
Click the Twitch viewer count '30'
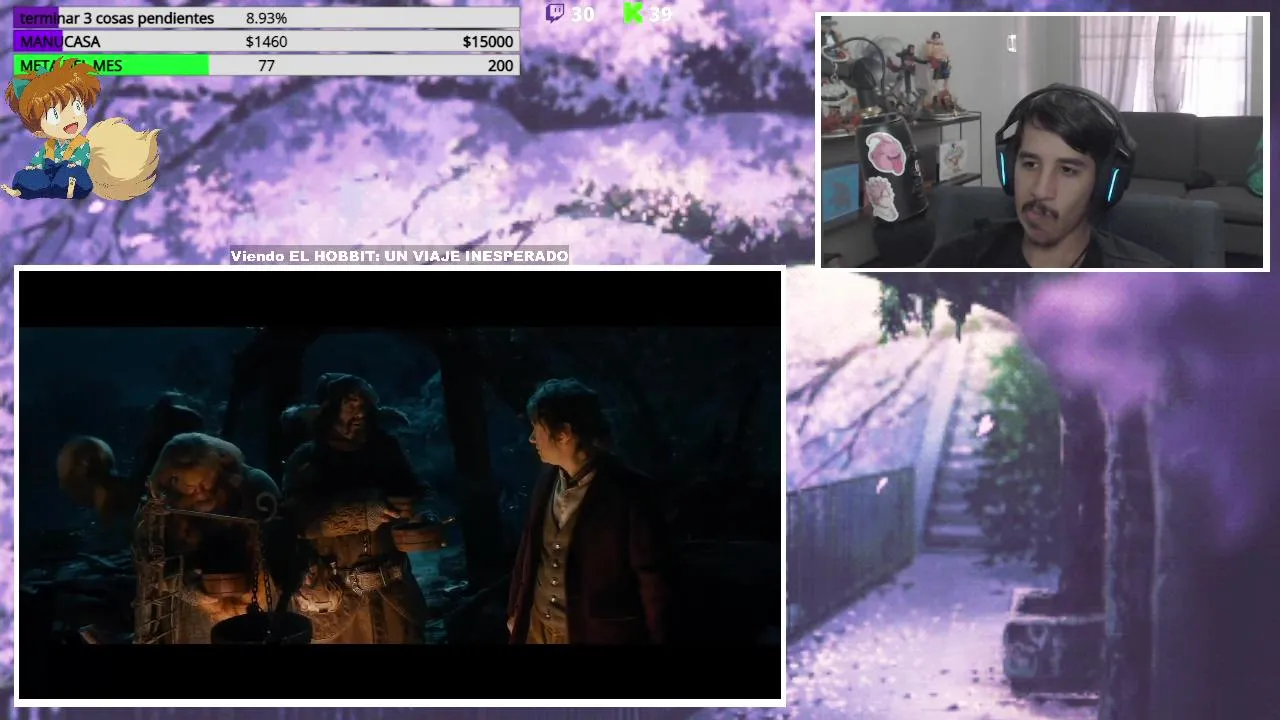pos(582,13)
